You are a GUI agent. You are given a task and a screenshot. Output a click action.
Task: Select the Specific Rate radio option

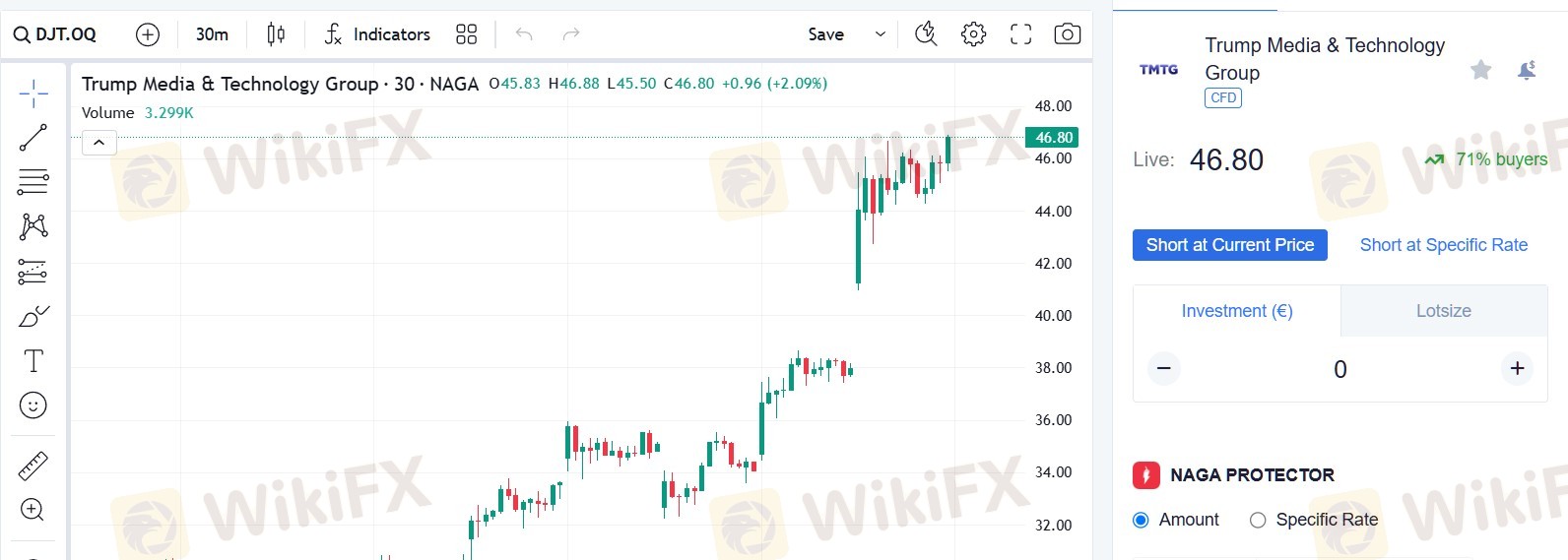coord(1258,521)
